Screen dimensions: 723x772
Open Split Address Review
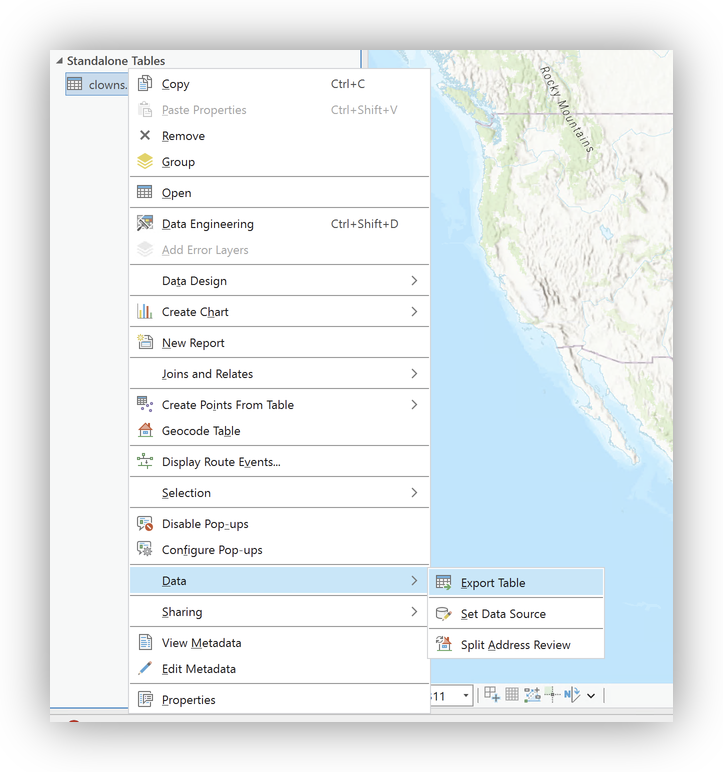click(515, 645)
